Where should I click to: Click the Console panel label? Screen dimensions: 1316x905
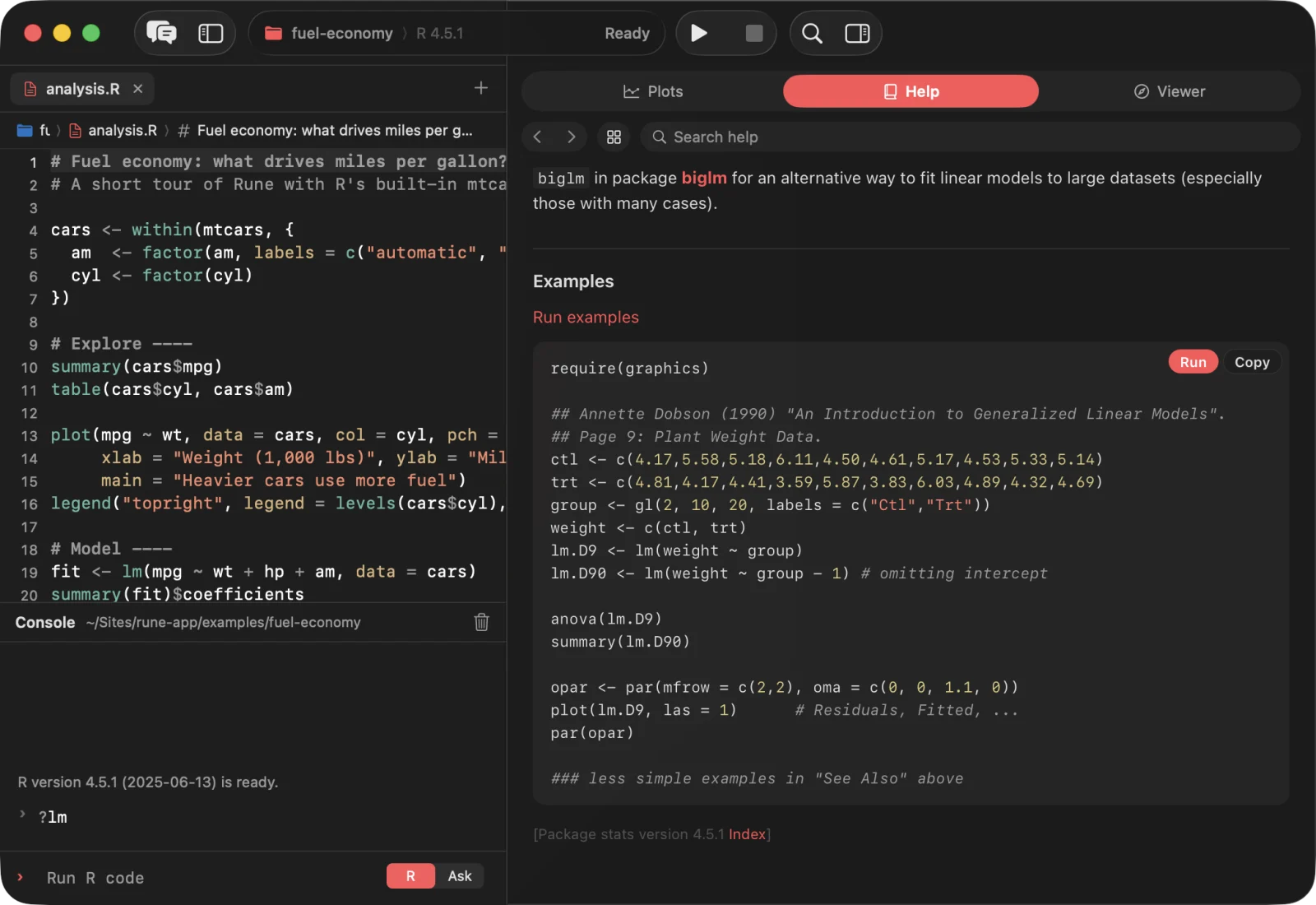45,622
